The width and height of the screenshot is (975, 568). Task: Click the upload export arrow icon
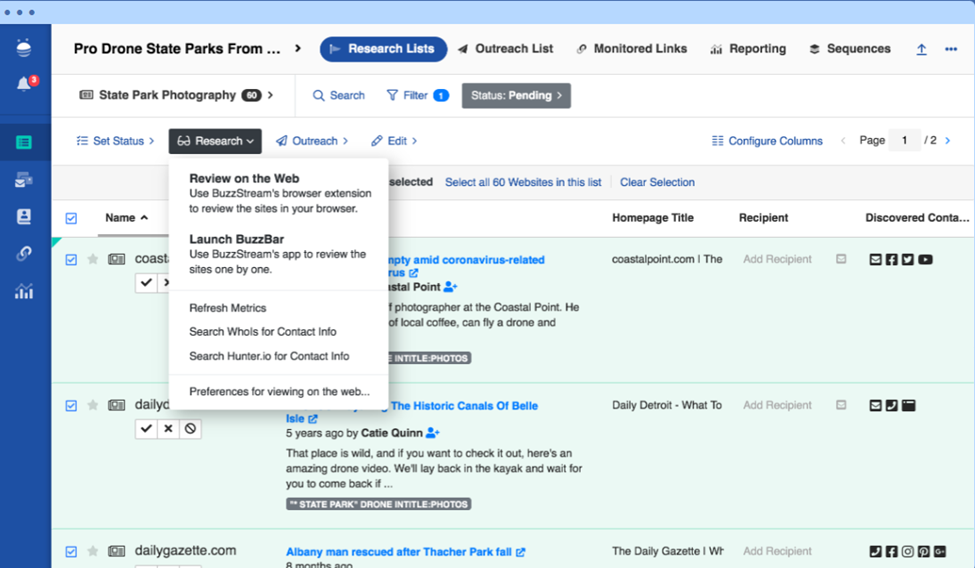[x=922, y=49]
